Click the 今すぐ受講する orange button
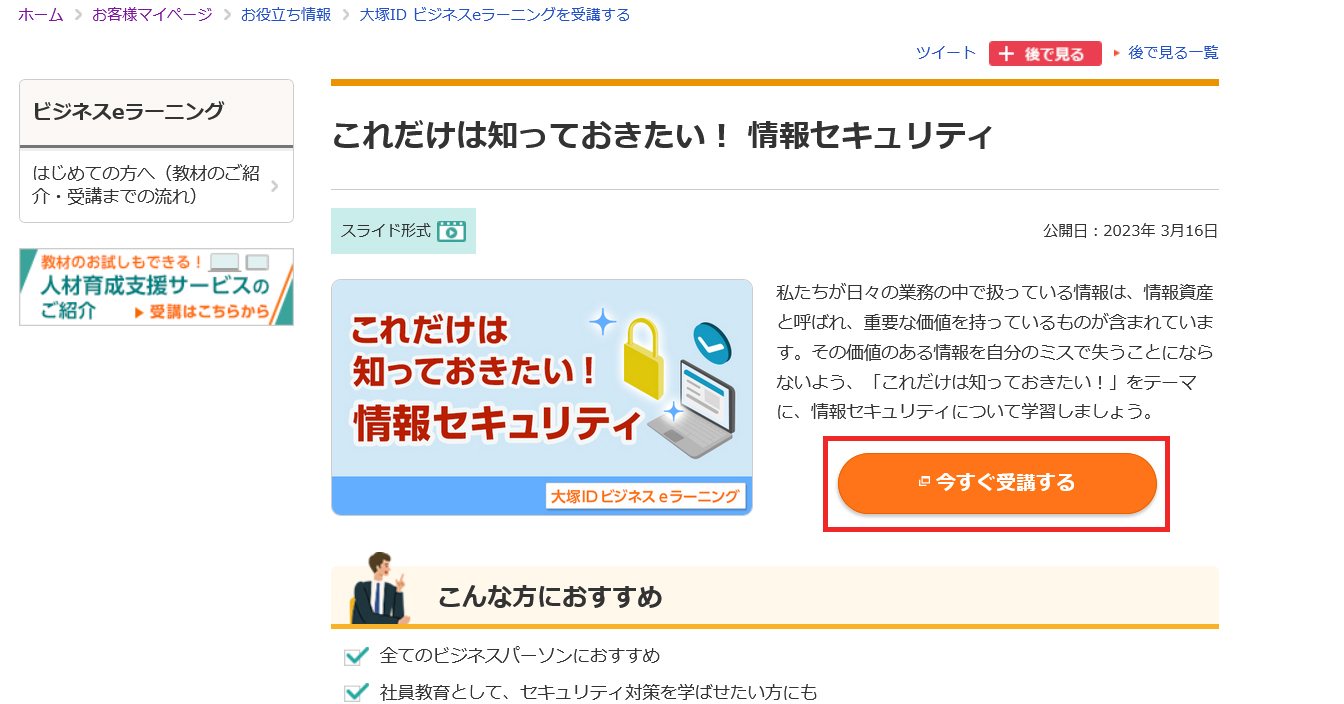Viewport: 1344px width, 704px height. tap(997, 484)
